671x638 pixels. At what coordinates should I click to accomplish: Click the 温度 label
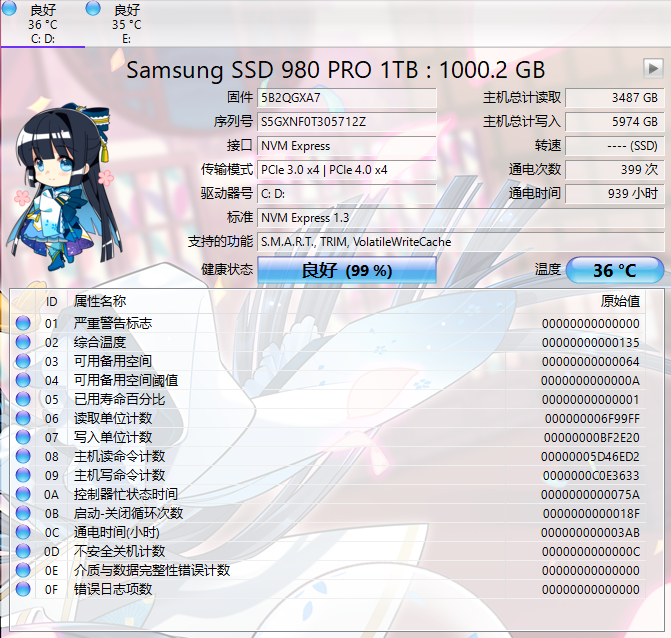point(548,270)
